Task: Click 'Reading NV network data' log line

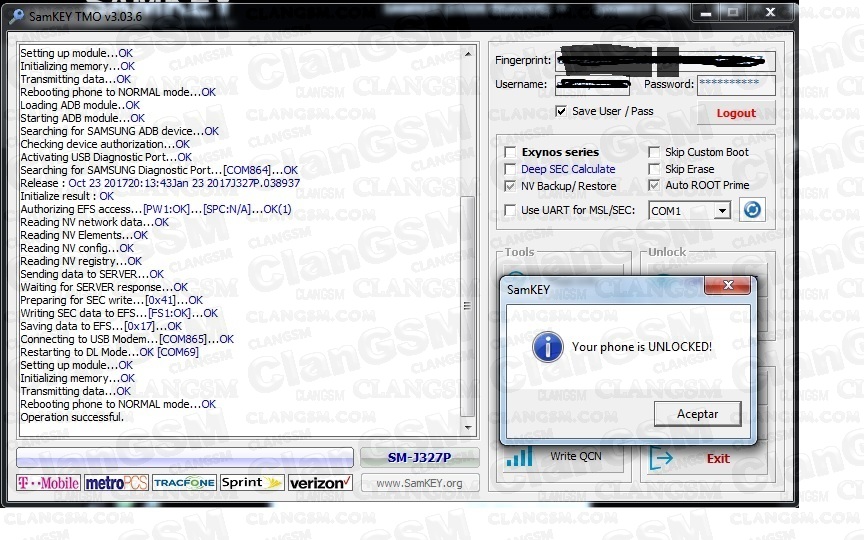Action: [x=95, y=222]
